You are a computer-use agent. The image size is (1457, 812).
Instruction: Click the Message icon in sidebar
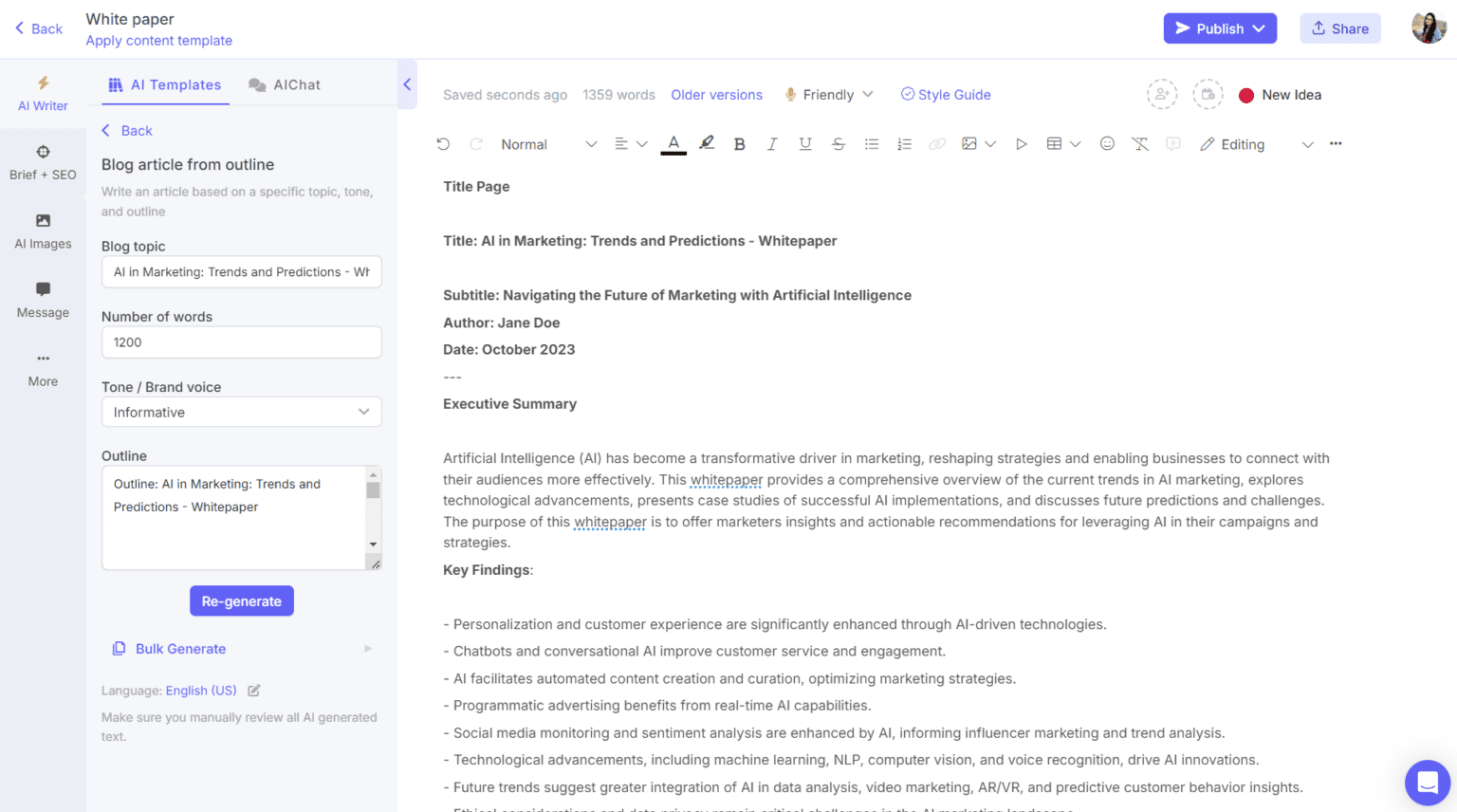(x=43, y=299)
